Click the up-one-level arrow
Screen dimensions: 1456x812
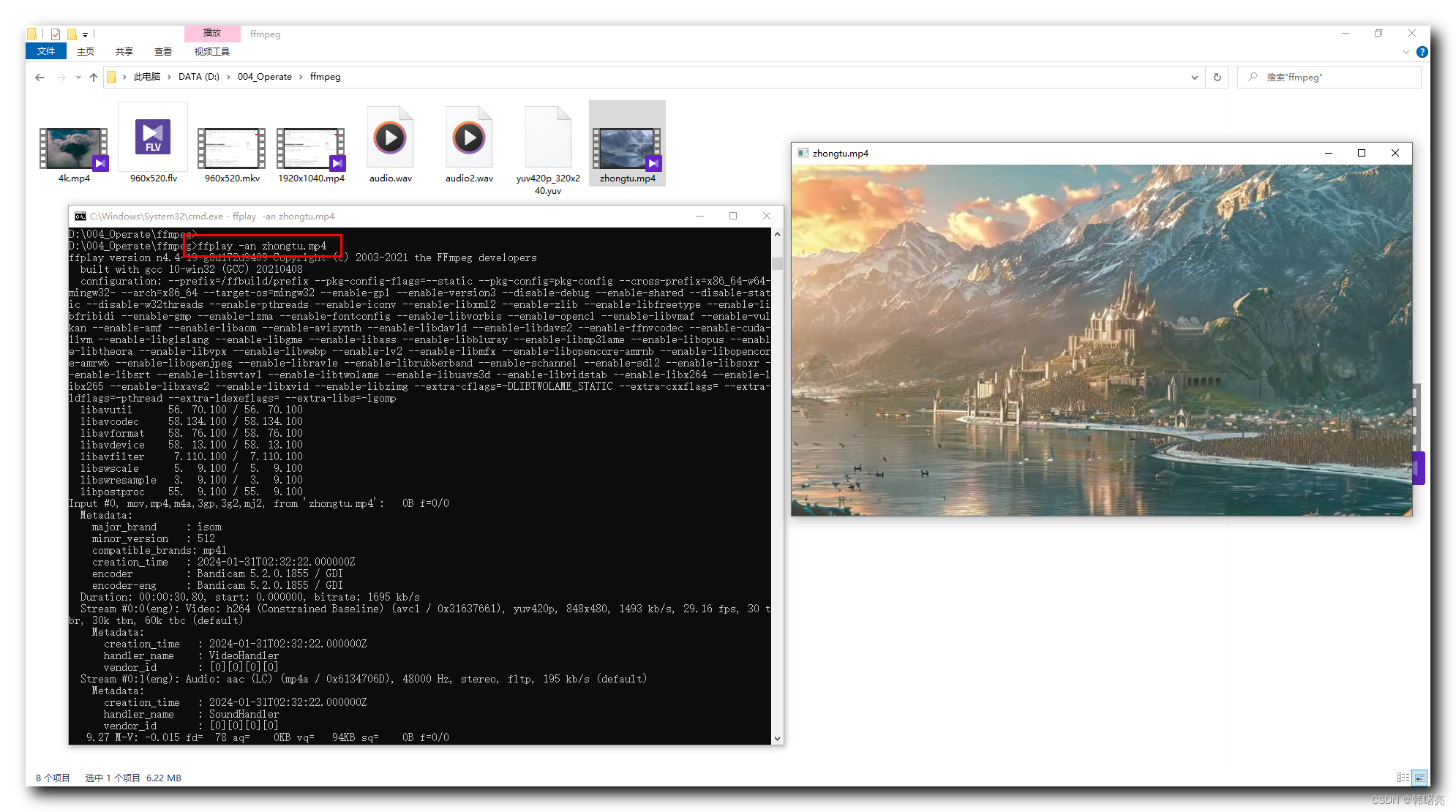pyautogui.click(x=93, y=77)
